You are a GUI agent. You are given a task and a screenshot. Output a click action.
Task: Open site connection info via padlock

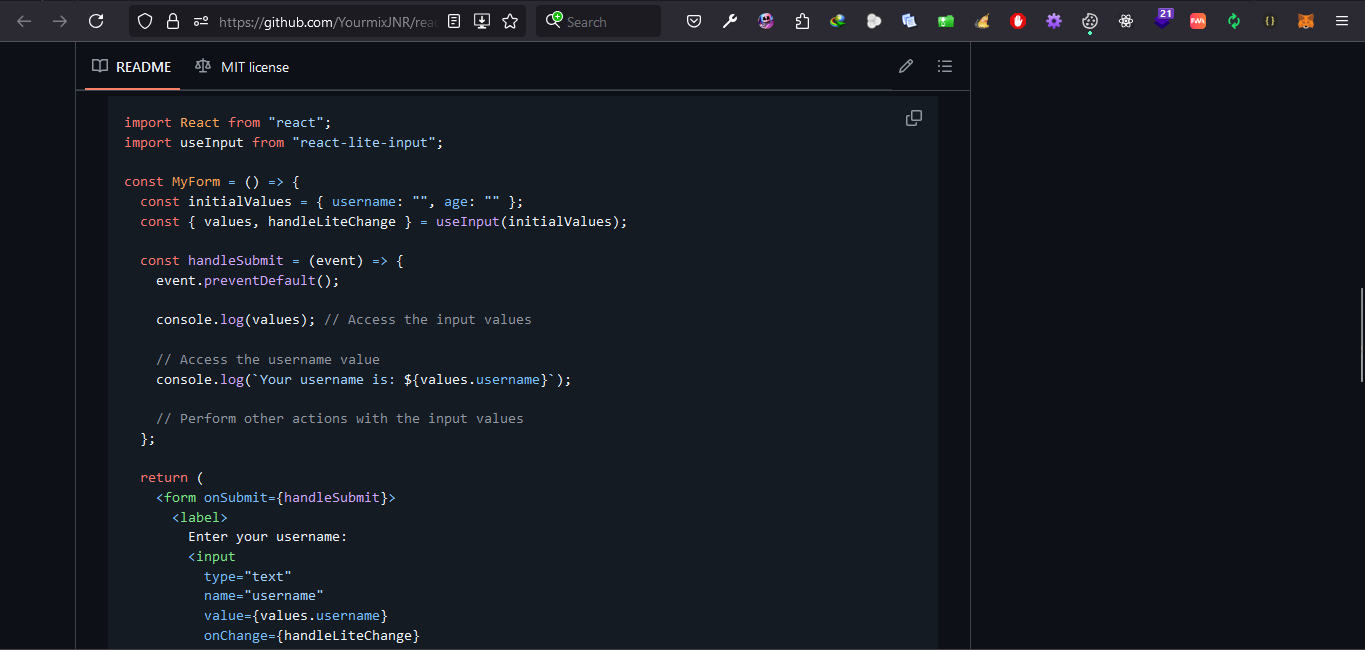173,20
